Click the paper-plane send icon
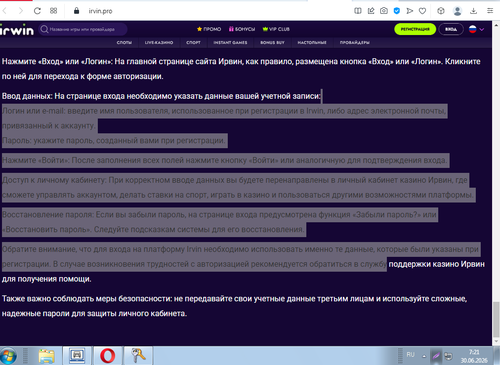This screenshot has width=500, height=365. click(x=410, y=11)
